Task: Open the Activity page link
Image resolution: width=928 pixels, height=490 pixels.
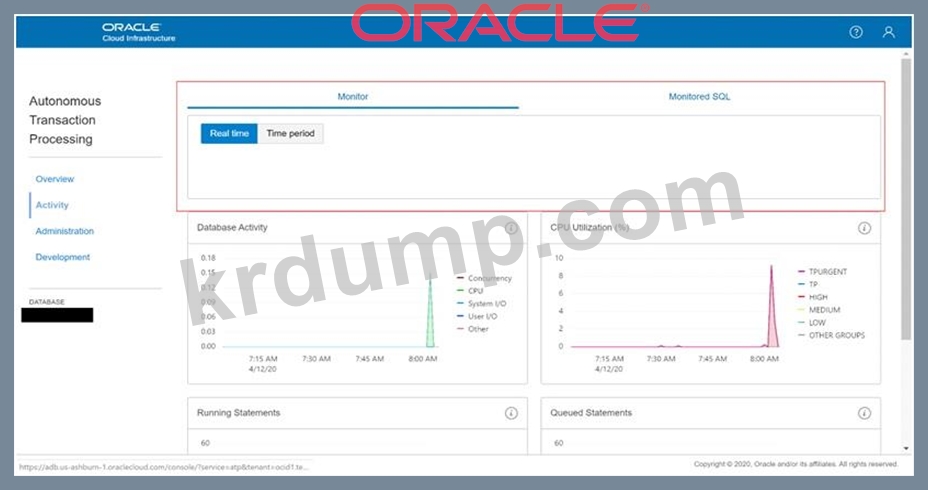Action: coord(52,205)
